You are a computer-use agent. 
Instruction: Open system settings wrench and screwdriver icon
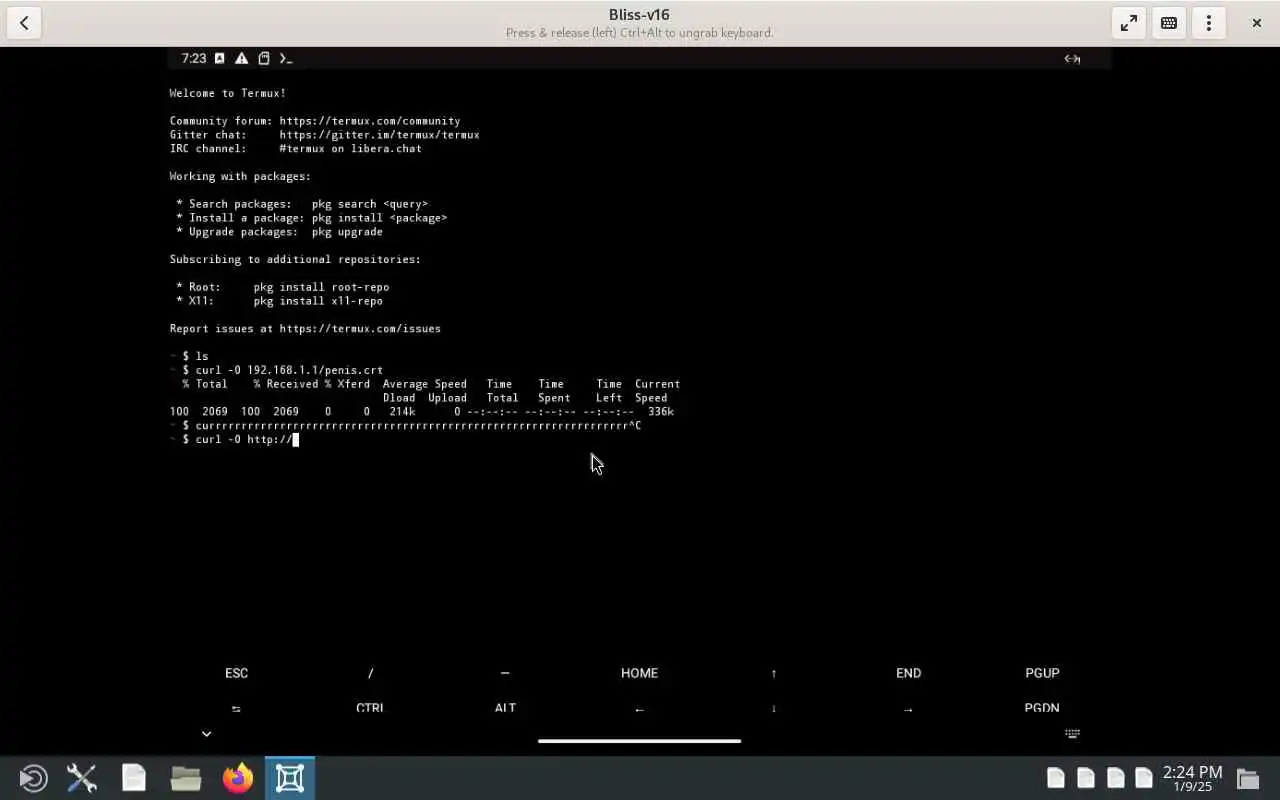pos(82,778)
